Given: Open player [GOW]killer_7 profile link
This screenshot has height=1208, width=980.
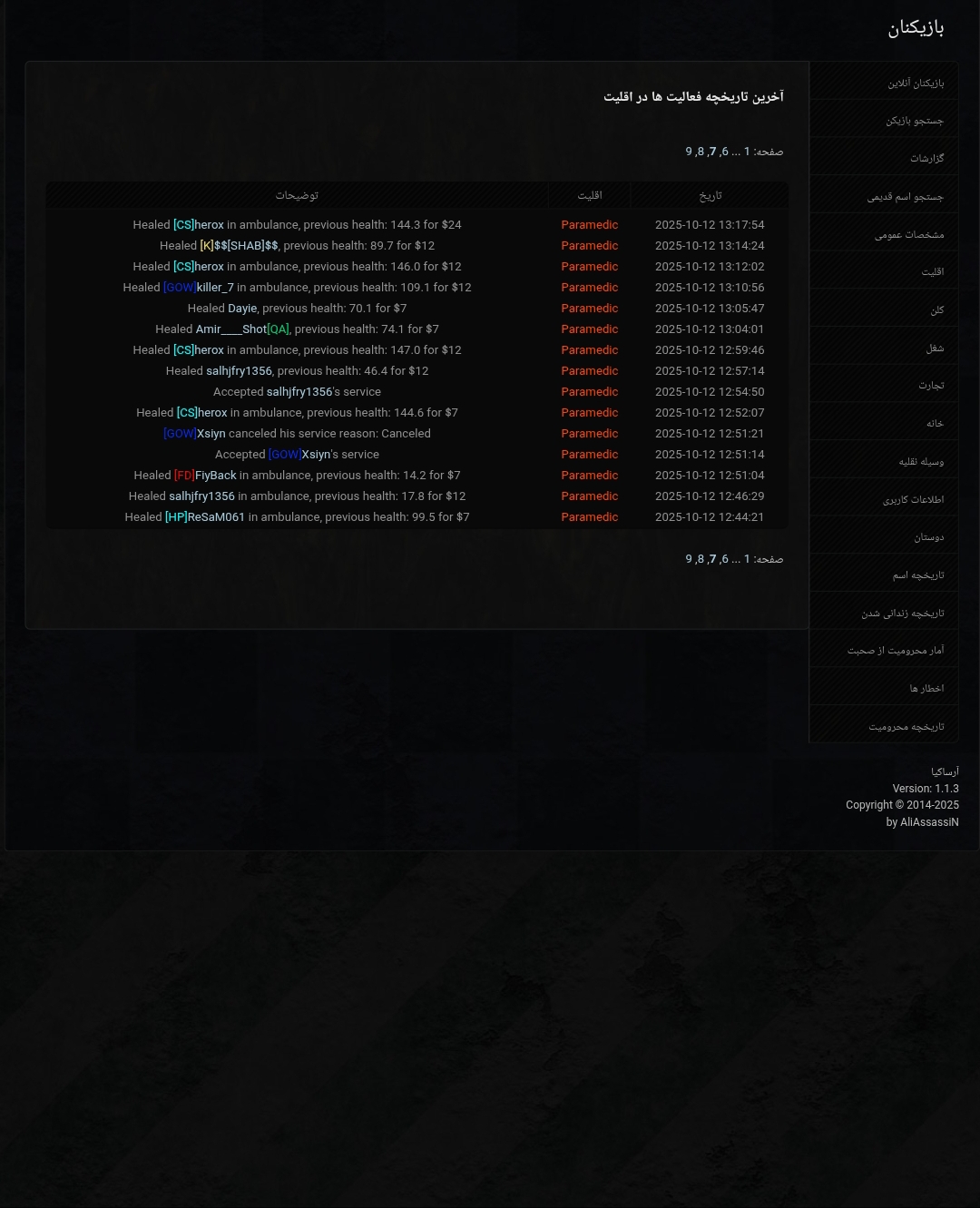Looking at the screenshot, I should (x=199, y=288).
